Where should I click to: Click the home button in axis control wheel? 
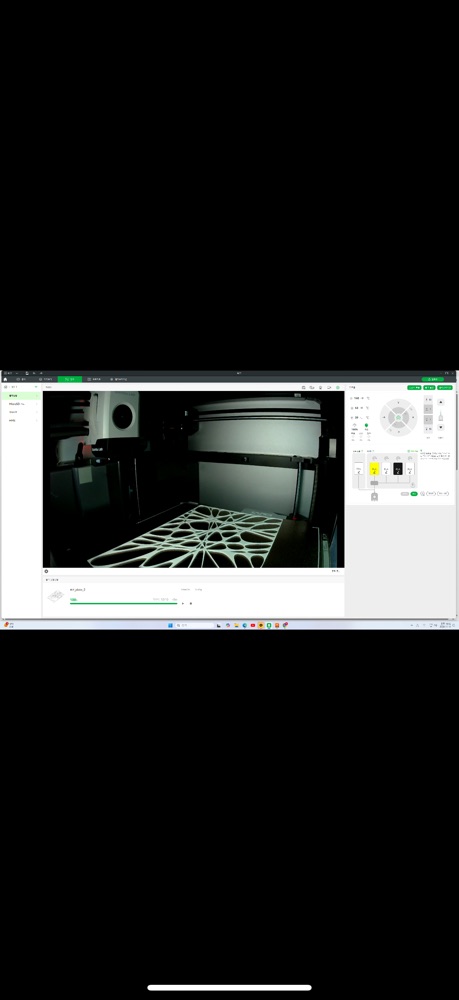pos(398,418)
